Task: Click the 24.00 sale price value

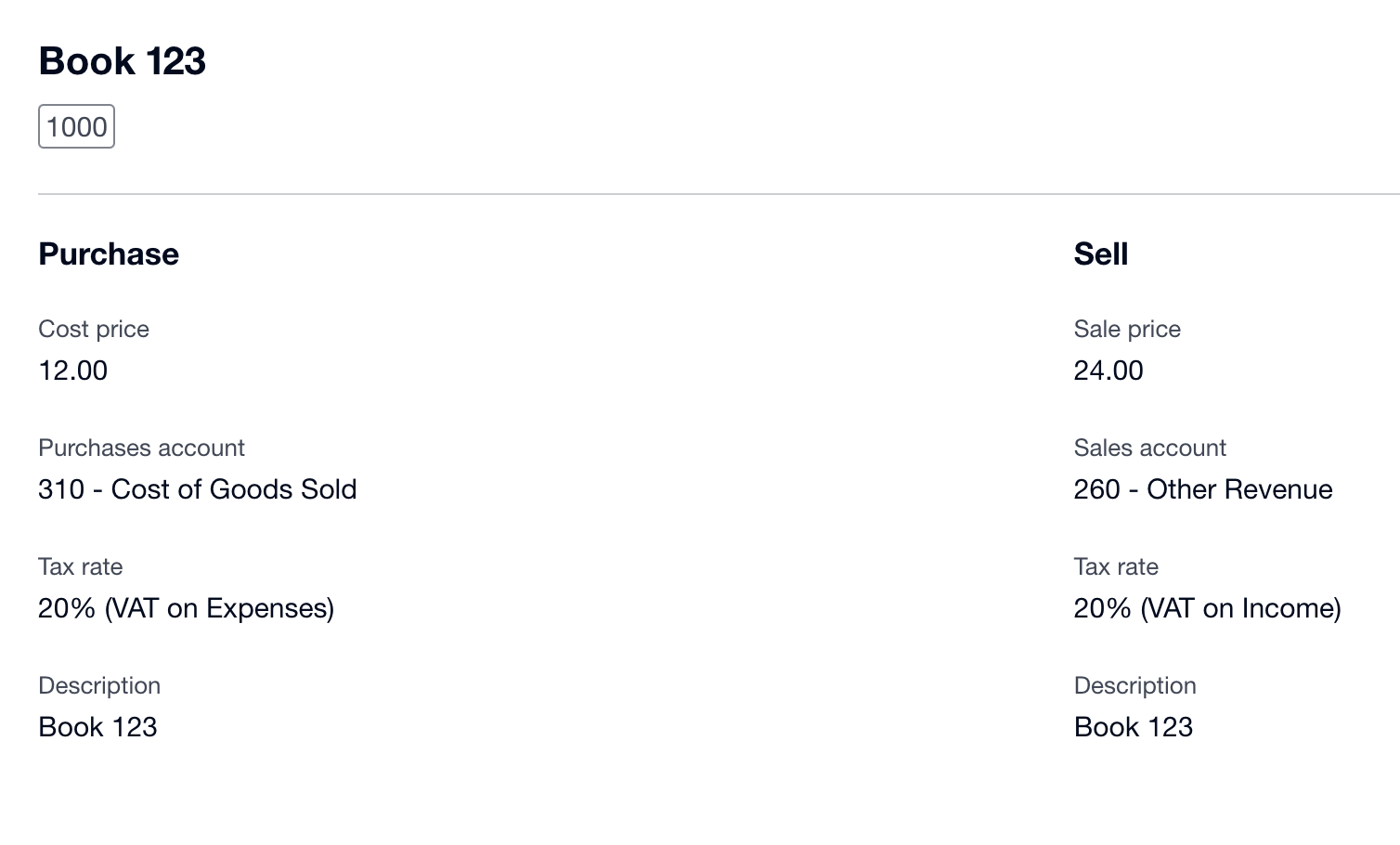Action: (x=1108, y=370)
